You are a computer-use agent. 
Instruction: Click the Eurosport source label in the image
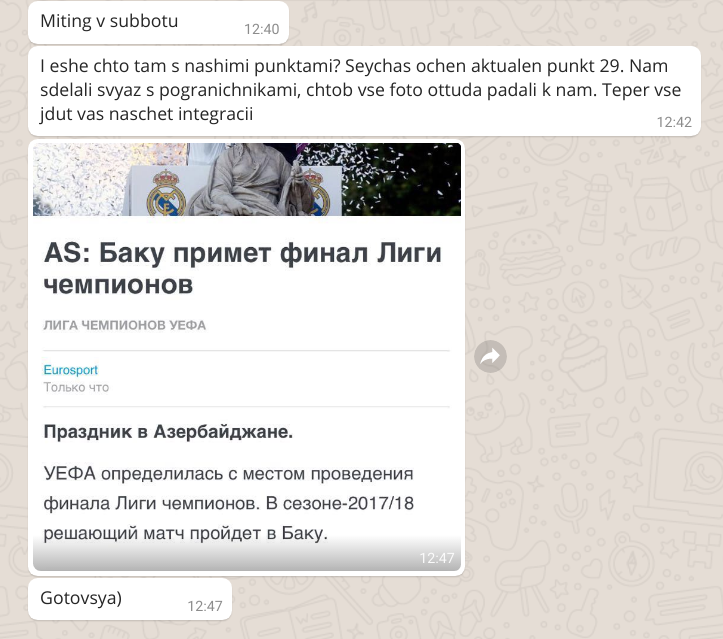tap(71, 370)
